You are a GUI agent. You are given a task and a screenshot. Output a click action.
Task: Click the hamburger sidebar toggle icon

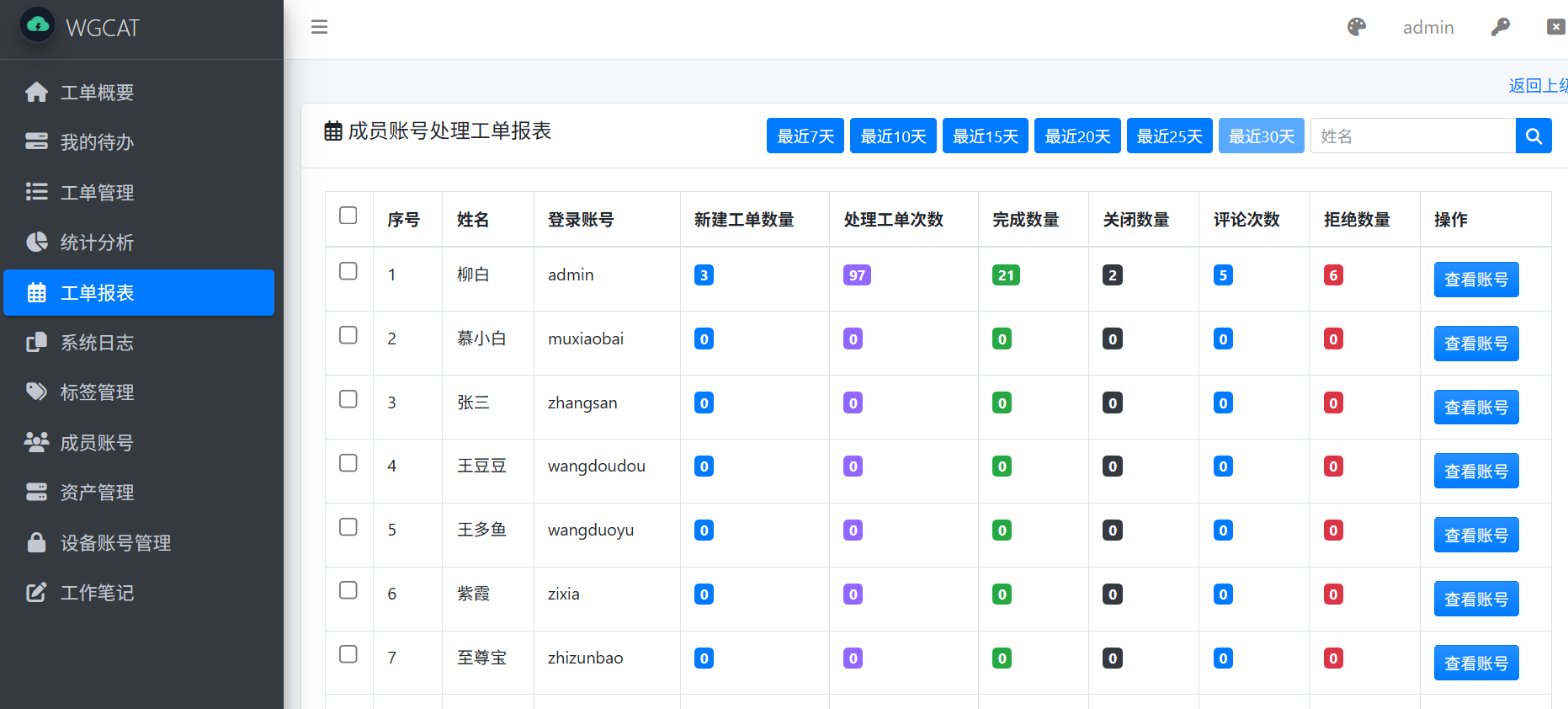click(x=319, y=27)
